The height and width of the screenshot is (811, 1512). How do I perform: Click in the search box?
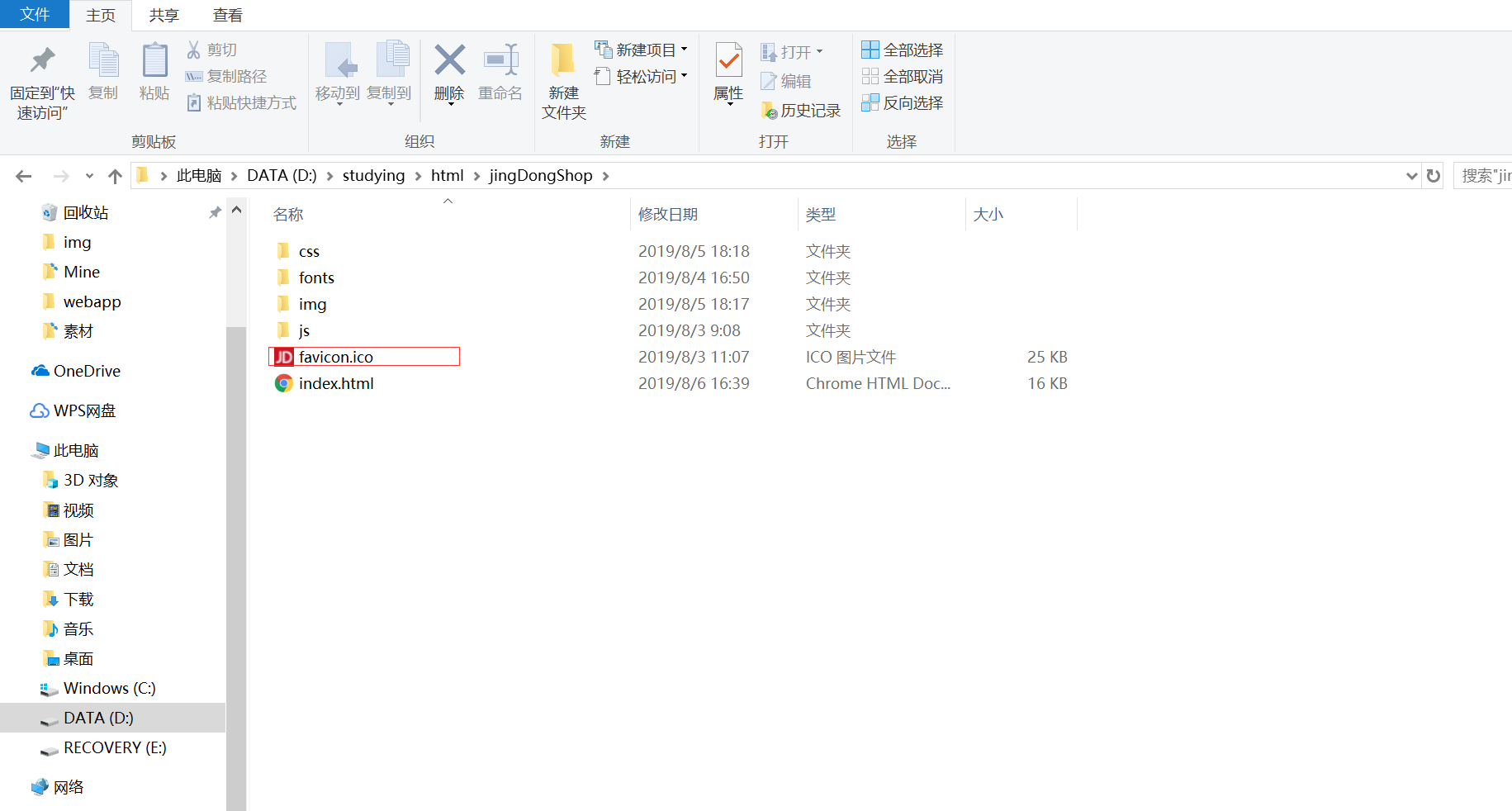tap(1483, 176)
